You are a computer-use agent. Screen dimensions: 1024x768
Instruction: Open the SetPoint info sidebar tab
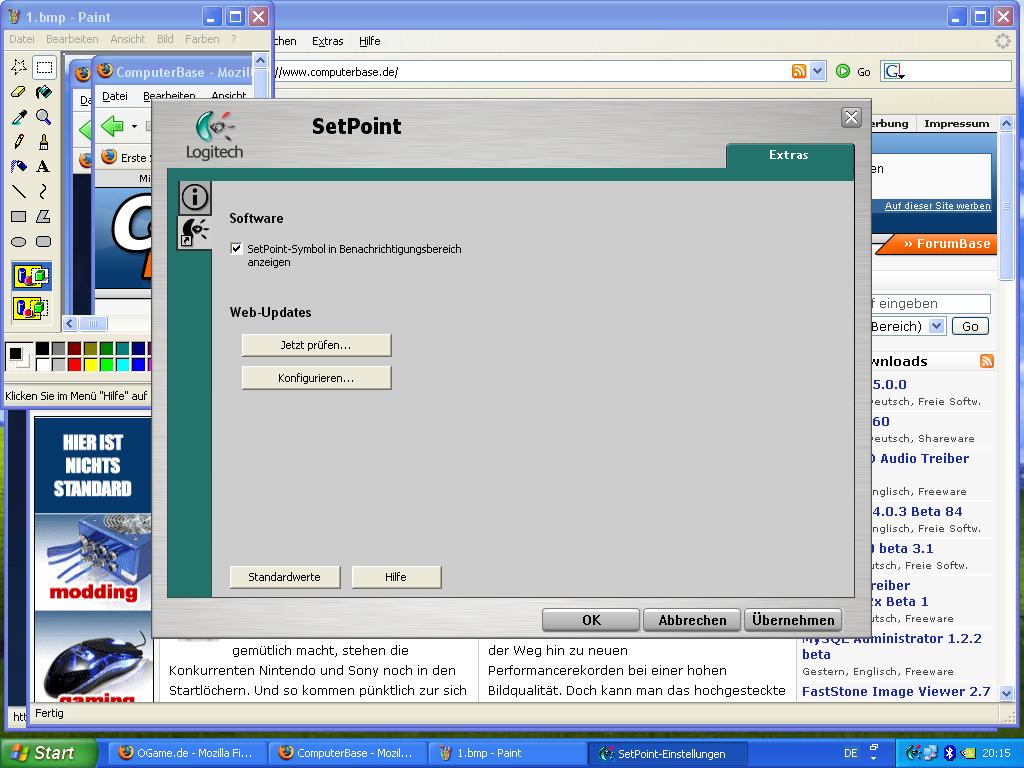tap(195, 197)
